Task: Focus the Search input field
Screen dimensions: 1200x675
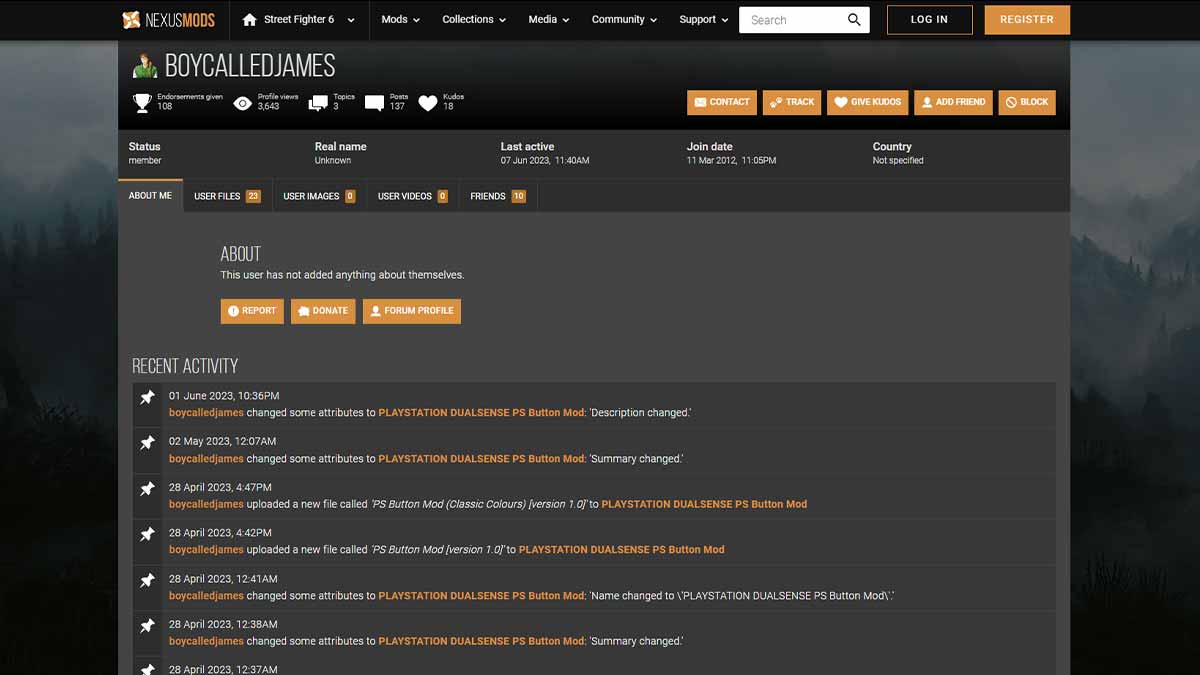Action: [x=792, y=20]
